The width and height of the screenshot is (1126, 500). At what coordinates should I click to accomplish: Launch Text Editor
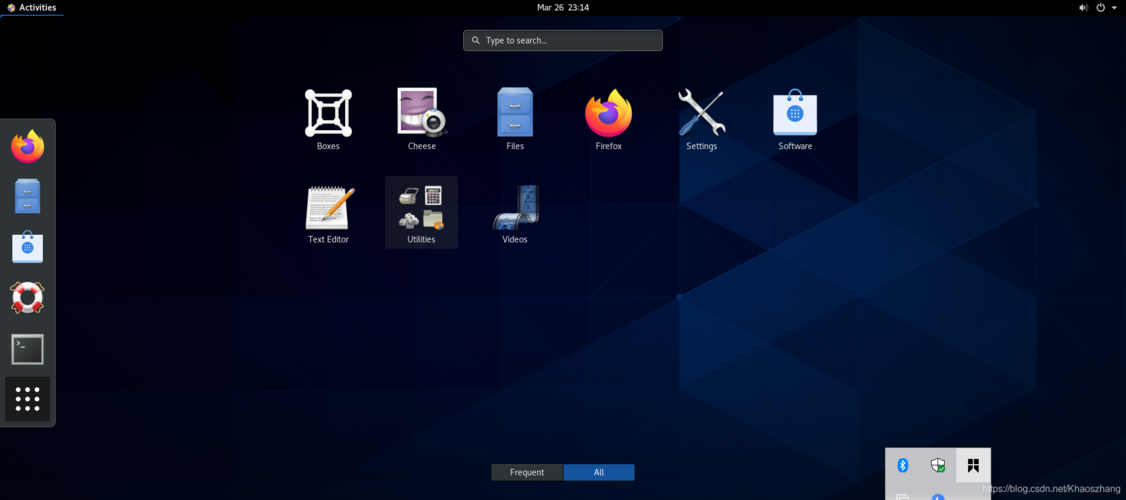(328, 214)
